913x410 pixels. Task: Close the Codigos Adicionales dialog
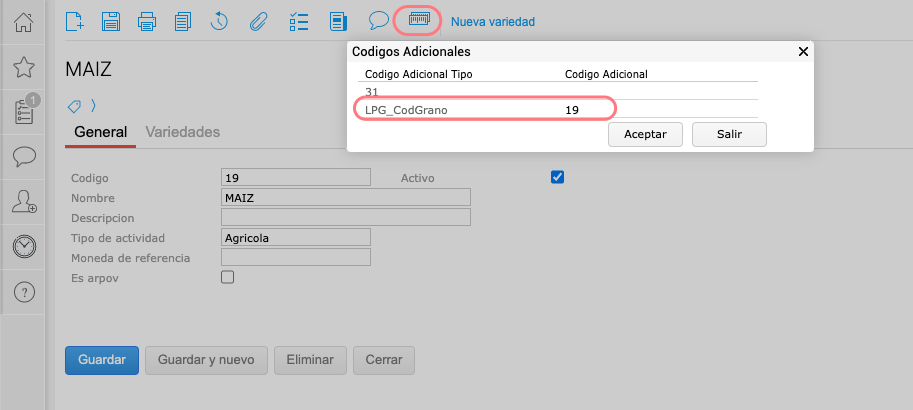(x=803, y=51)
